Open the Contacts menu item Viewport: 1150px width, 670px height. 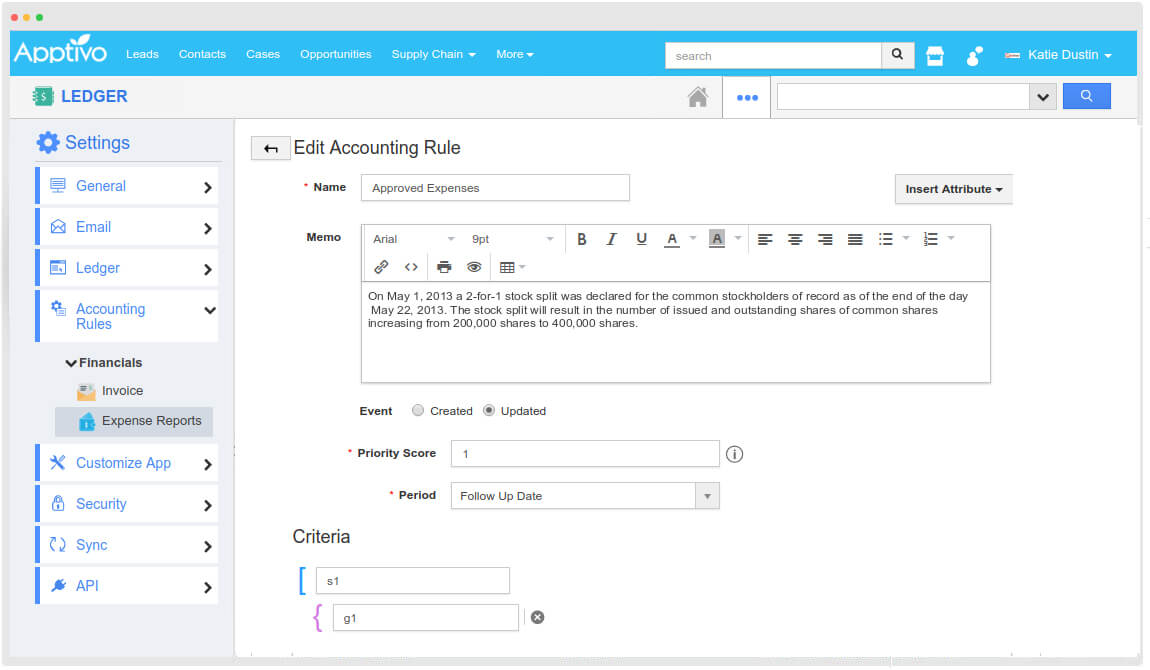(x=202, y=55)
